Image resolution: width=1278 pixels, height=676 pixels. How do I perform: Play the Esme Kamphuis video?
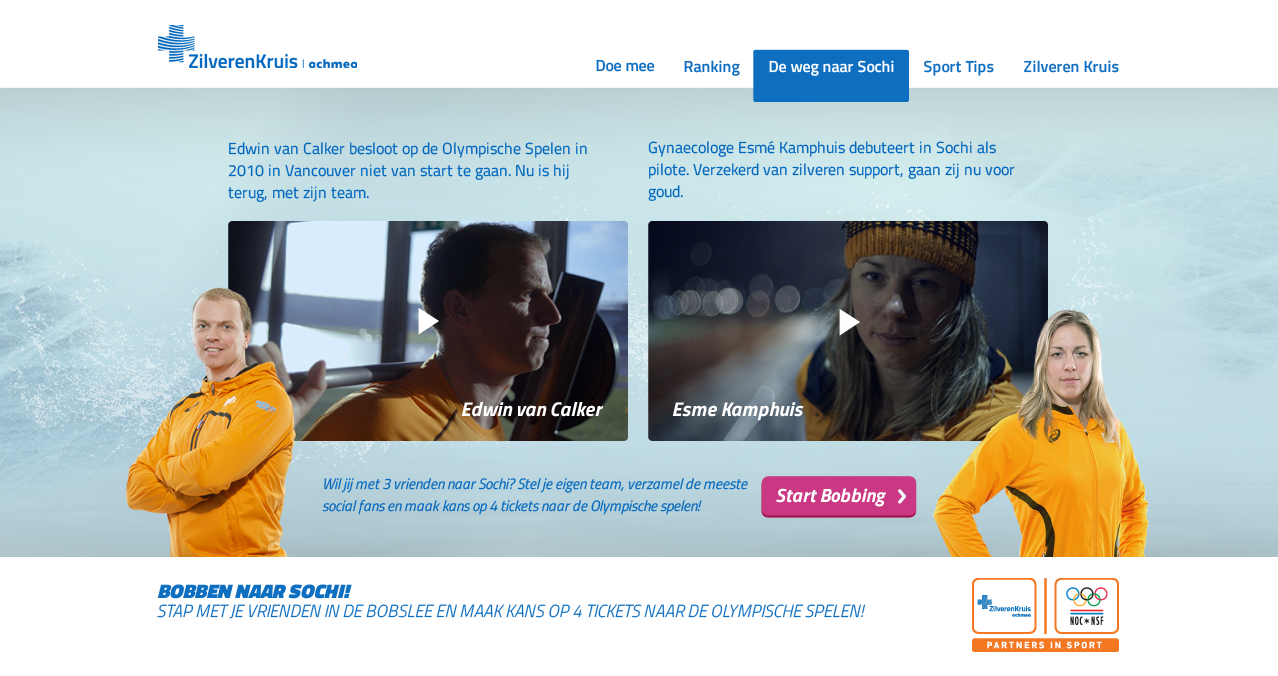[849, 322]
